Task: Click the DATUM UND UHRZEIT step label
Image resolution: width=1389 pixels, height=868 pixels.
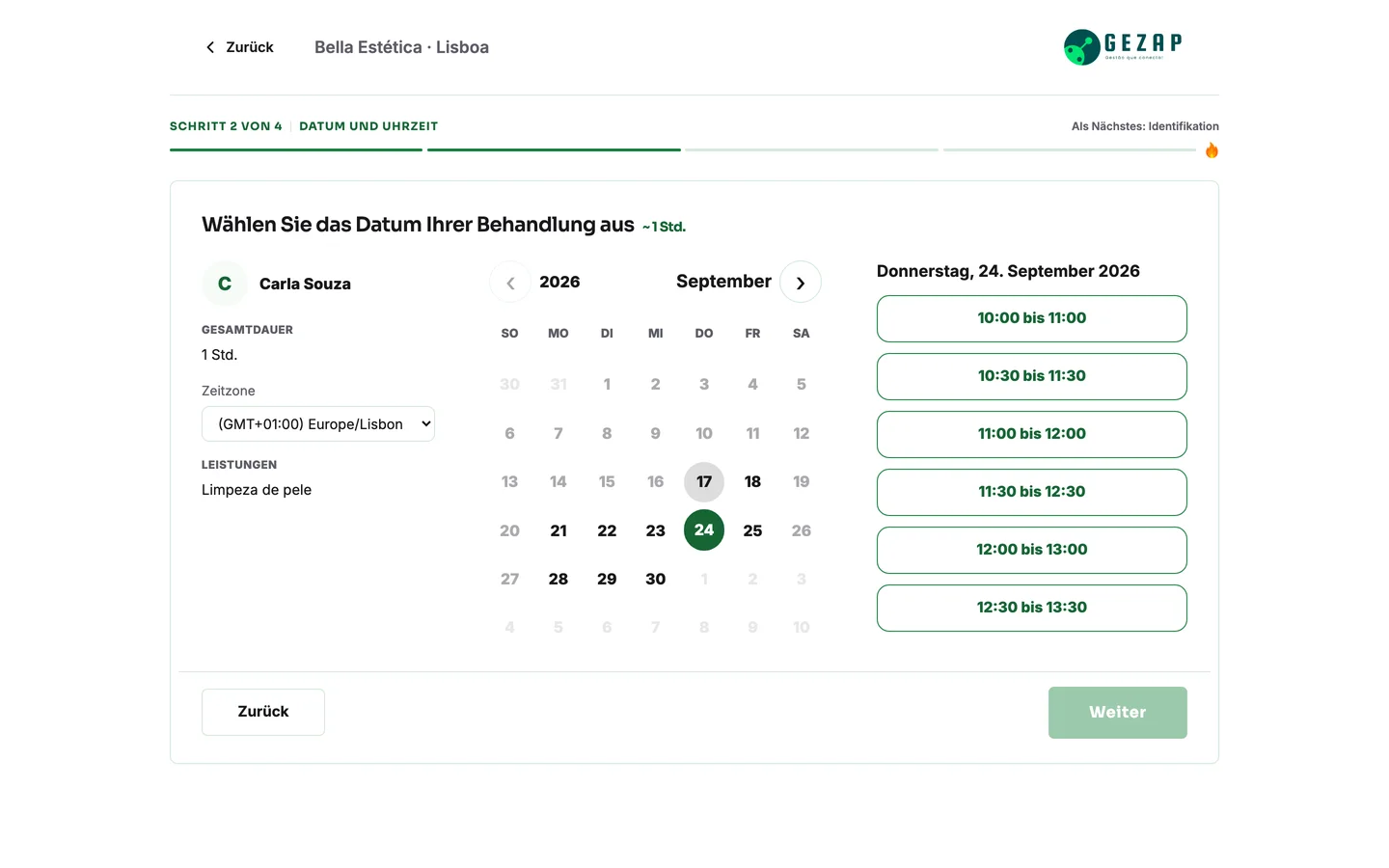Action: 368,126
